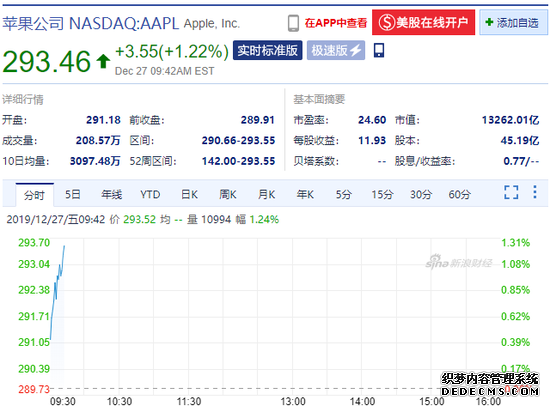Choose the 30分 interval tab

[421, 194]
